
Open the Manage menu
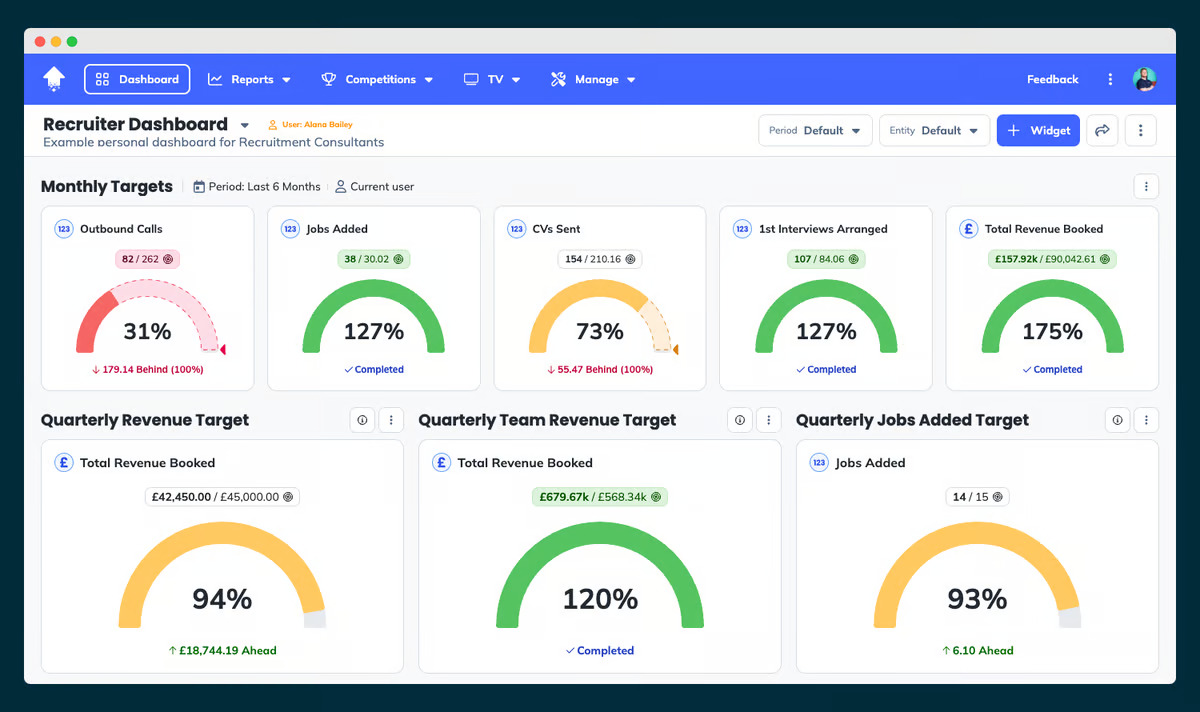(x=593, y=79)
